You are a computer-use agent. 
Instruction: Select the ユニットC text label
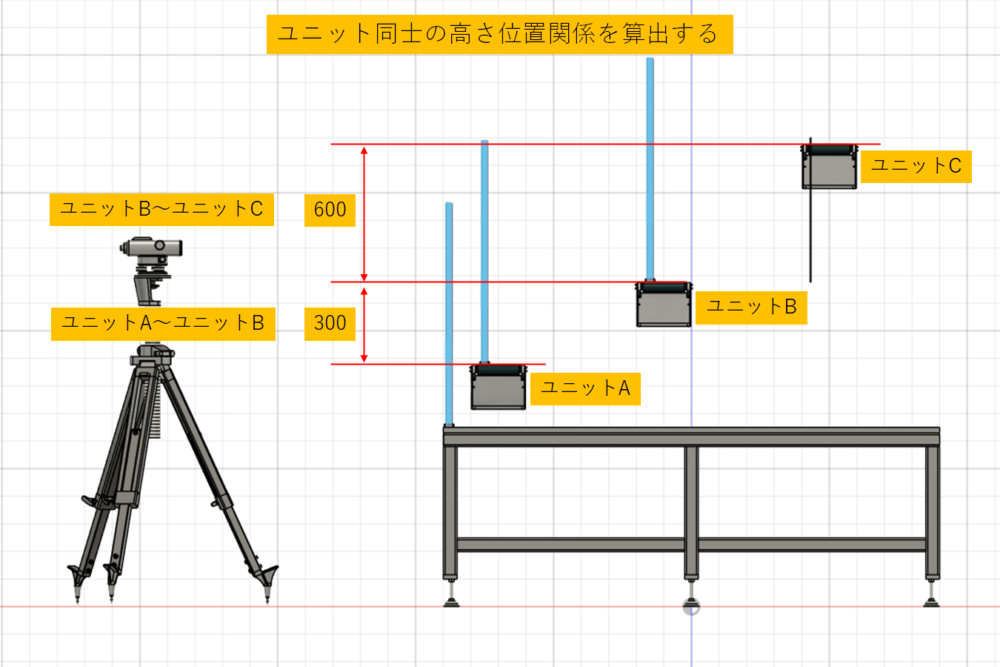(x=915, y=166)
